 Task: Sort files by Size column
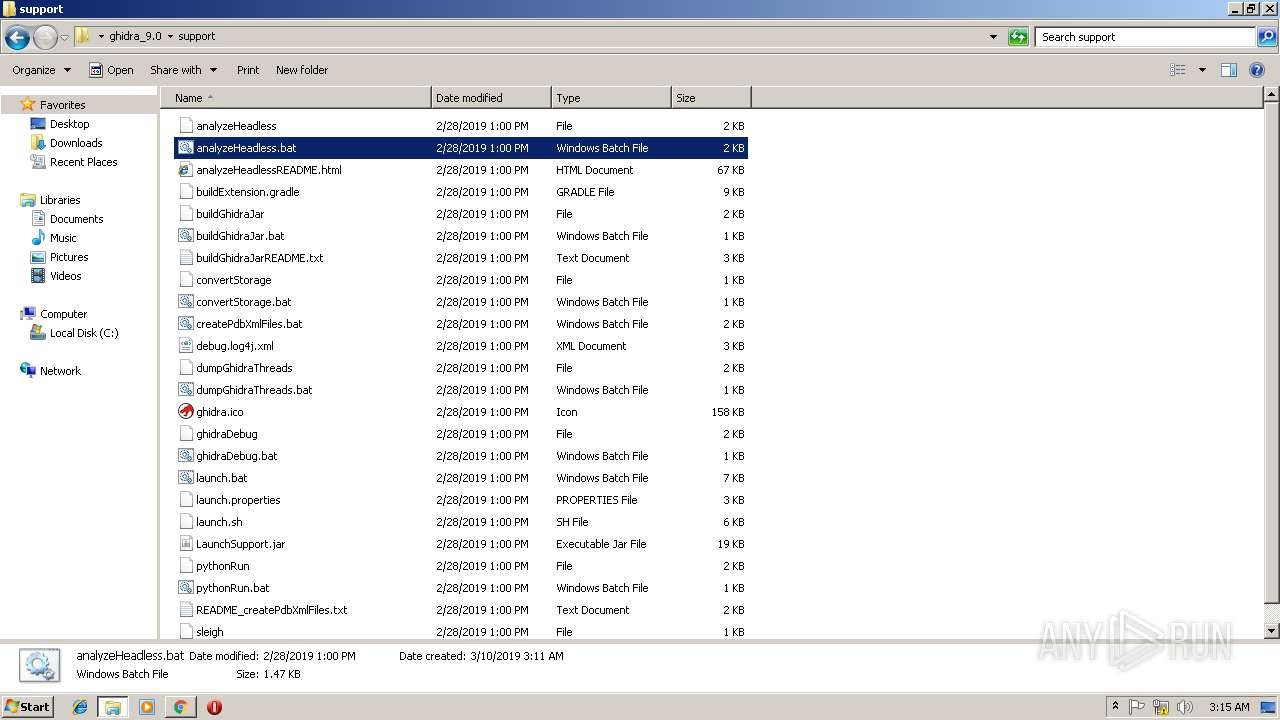pyautogui.click(x=711, y=98)
